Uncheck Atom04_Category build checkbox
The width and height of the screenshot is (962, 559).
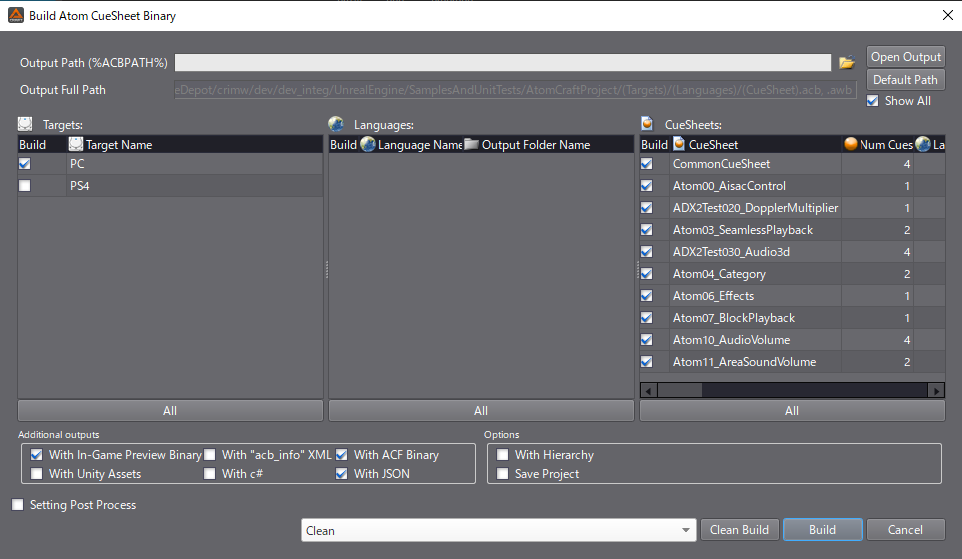(x=647, y=274)
